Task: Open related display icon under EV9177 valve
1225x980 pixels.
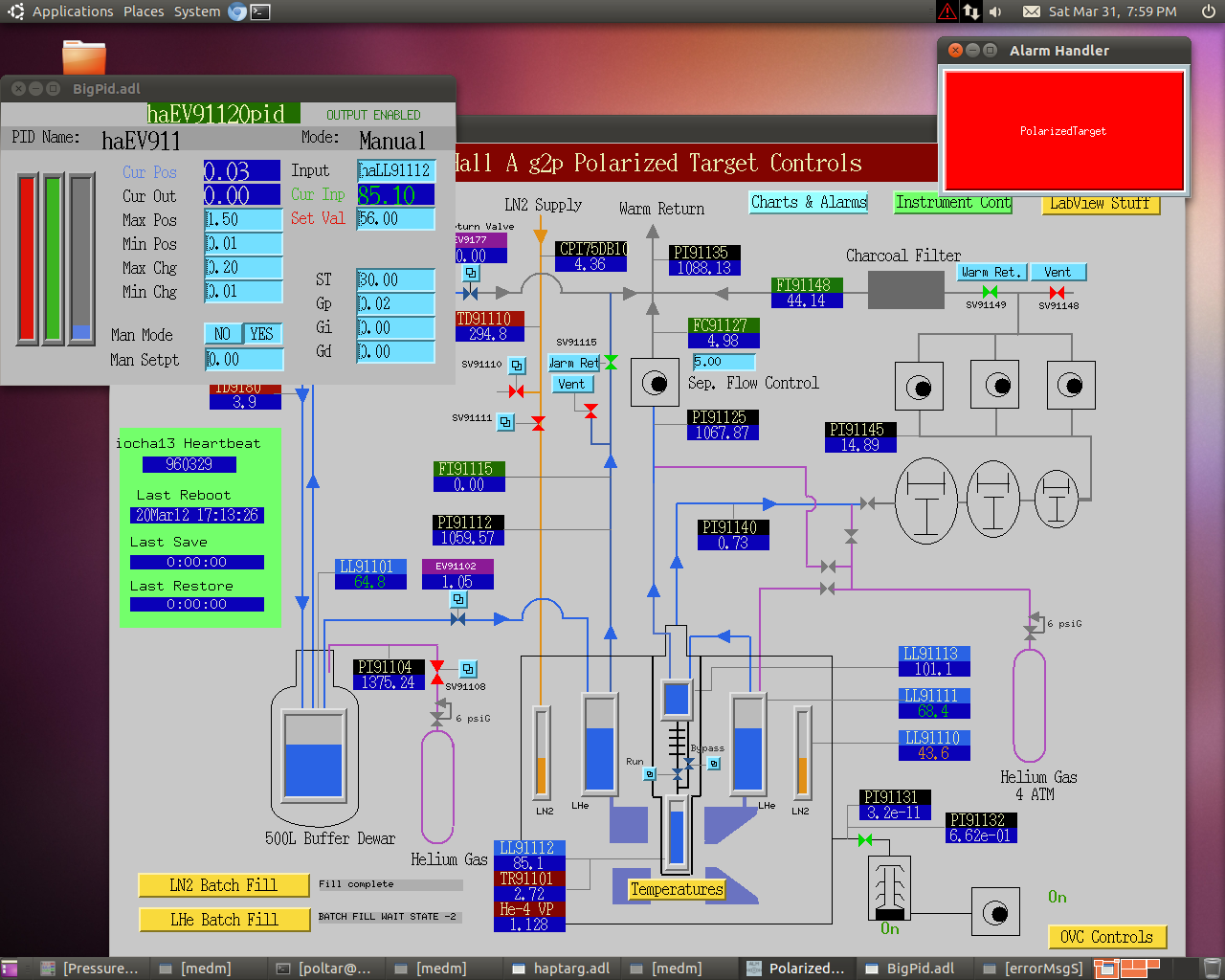Action: pos(471,274)
